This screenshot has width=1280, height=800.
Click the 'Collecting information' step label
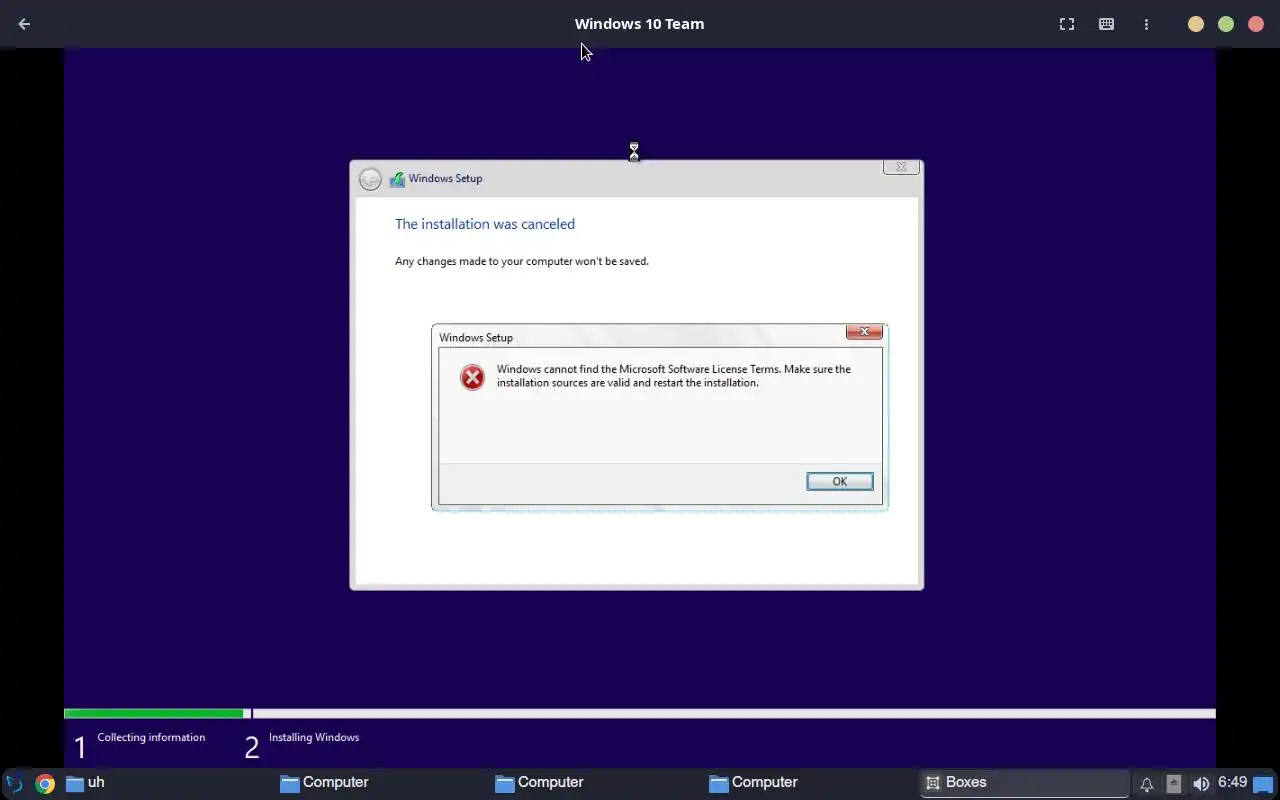click(151, 737)
